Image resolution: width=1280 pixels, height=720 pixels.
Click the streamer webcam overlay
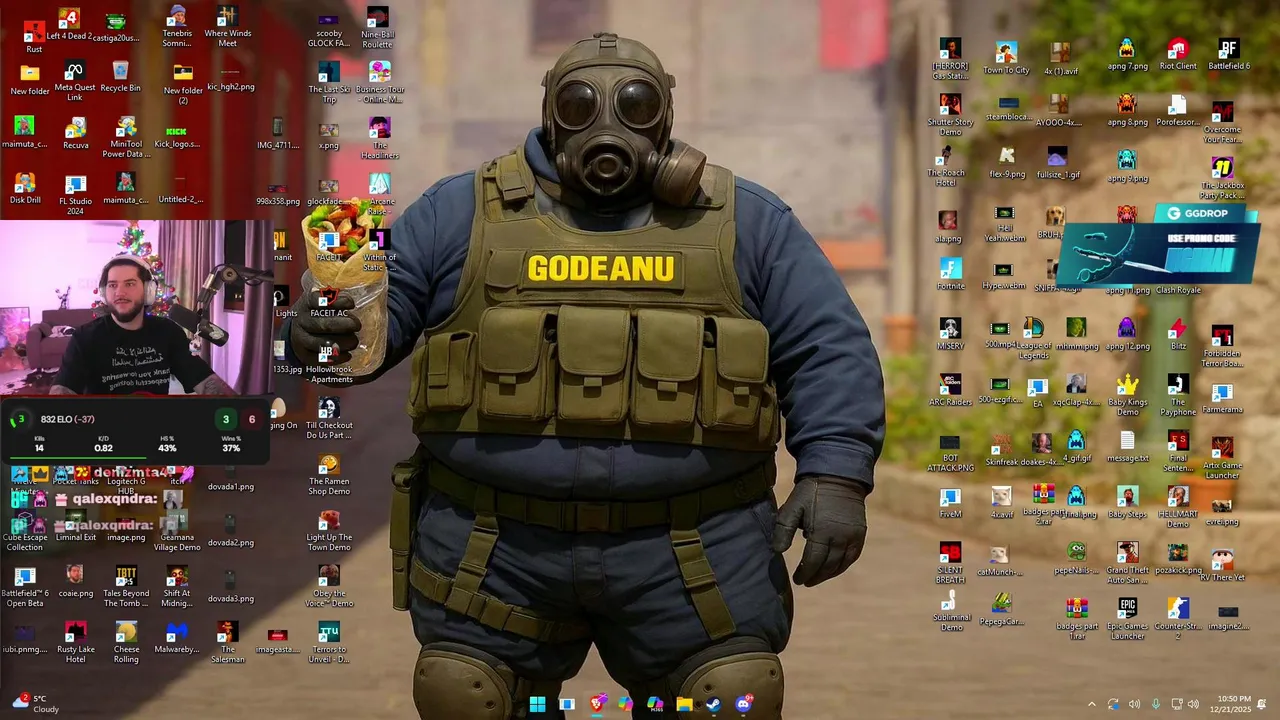[137, 307]
